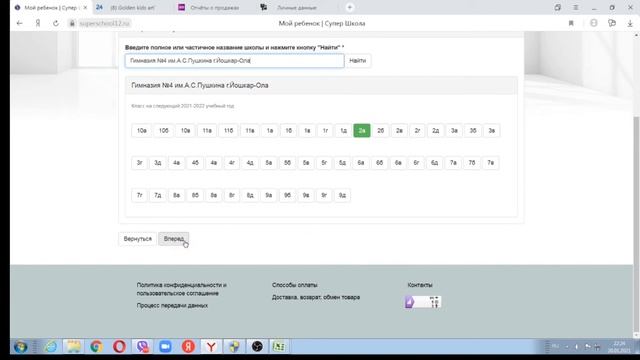Open the 'Способы оплаты' footer link
640x360 pixels.
pos(295,285)
